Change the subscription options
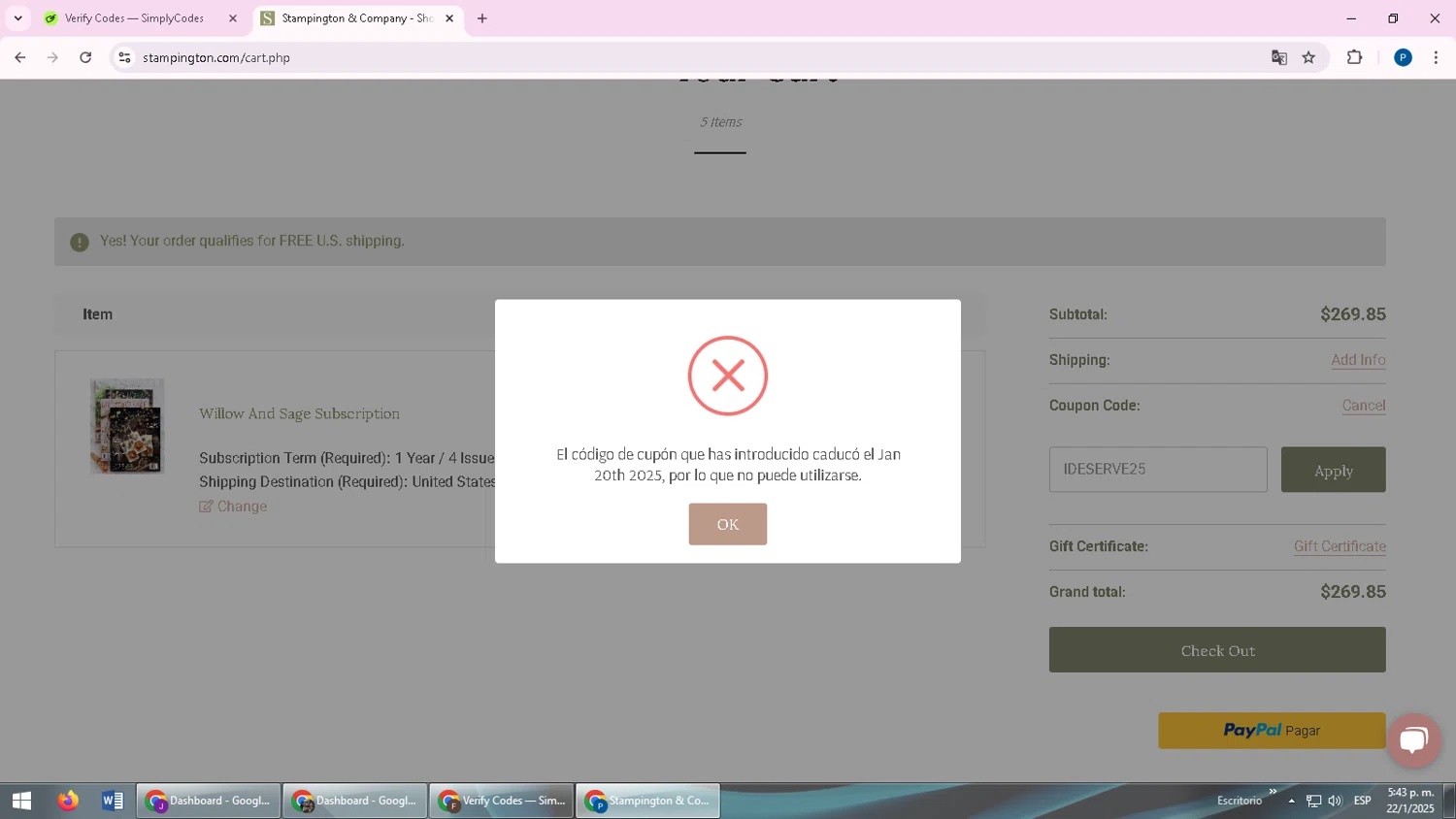Screen dimensions: 1456x819 (x=233, y=507)
